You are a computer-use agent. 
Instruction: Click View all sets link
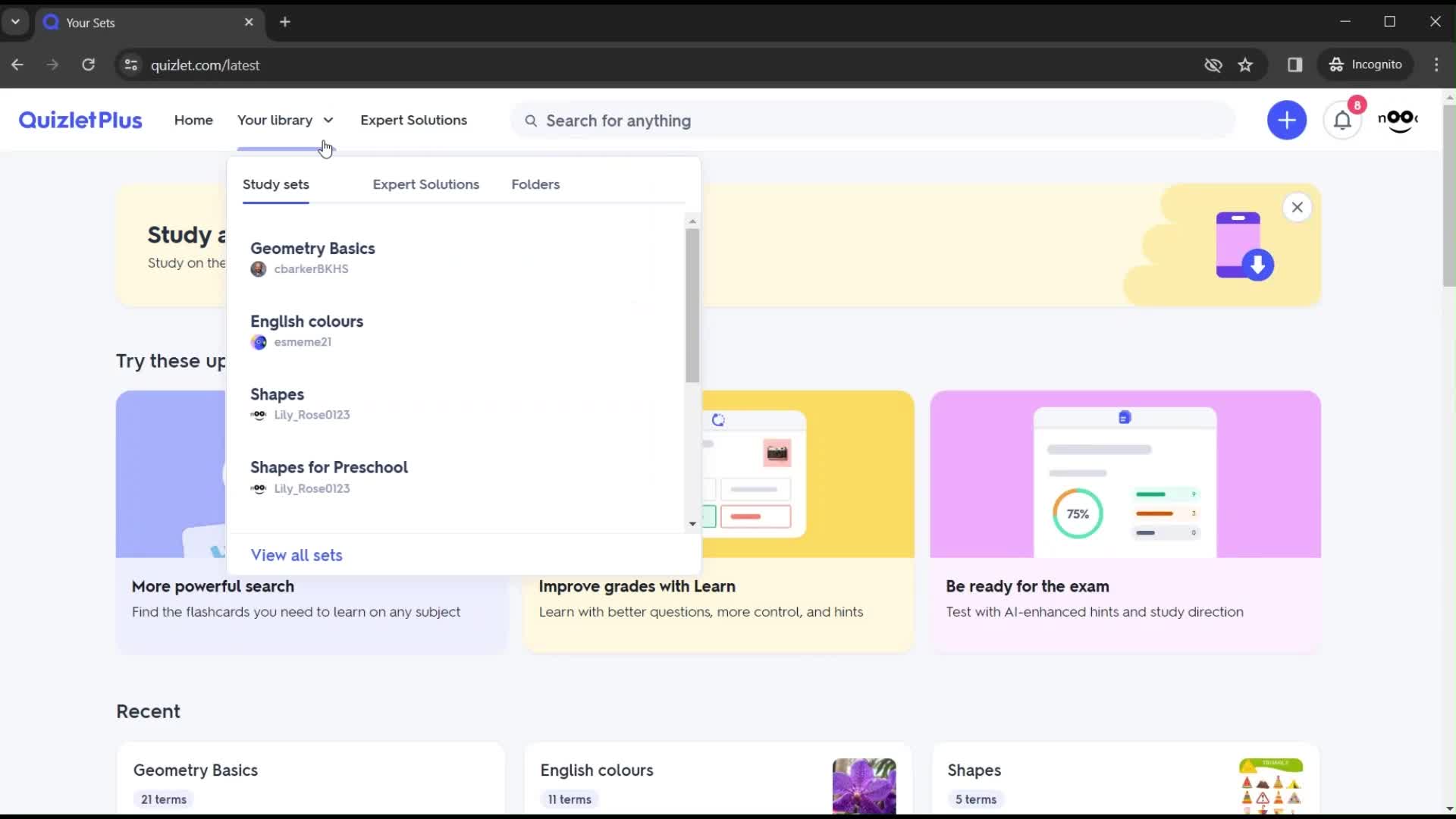pyautogui.click(x=297, y=555)
